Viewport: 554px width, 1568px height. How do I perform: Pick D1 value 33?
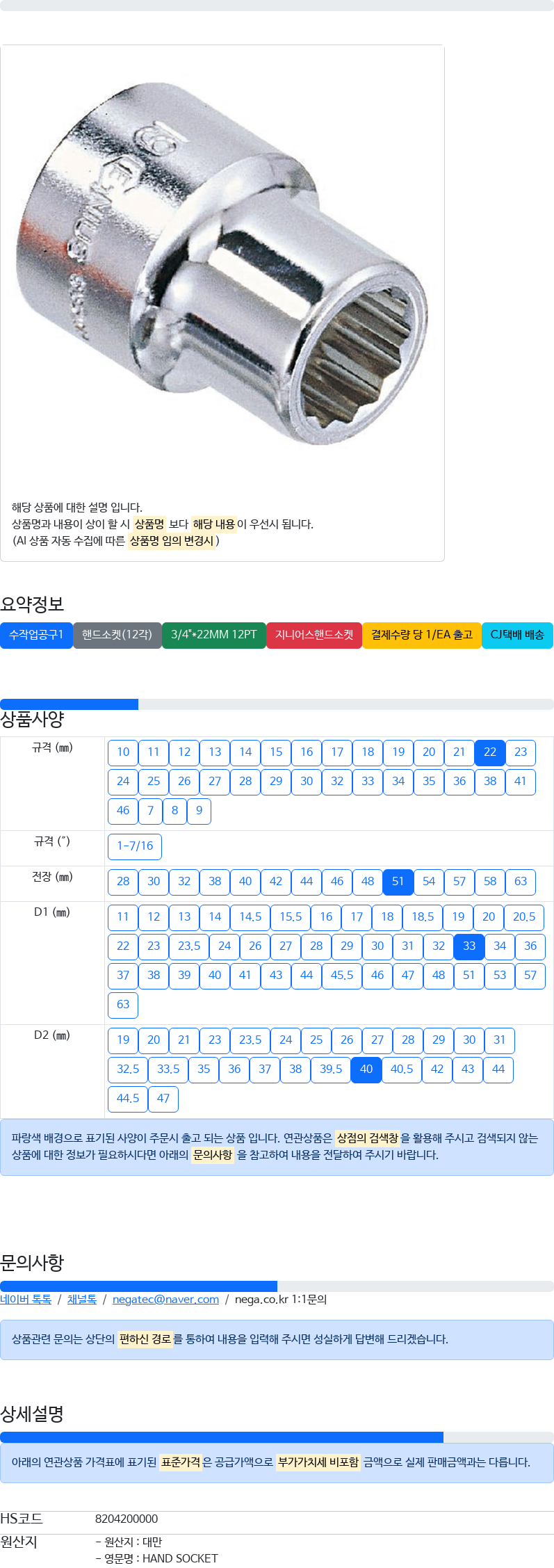pos(469,946)
